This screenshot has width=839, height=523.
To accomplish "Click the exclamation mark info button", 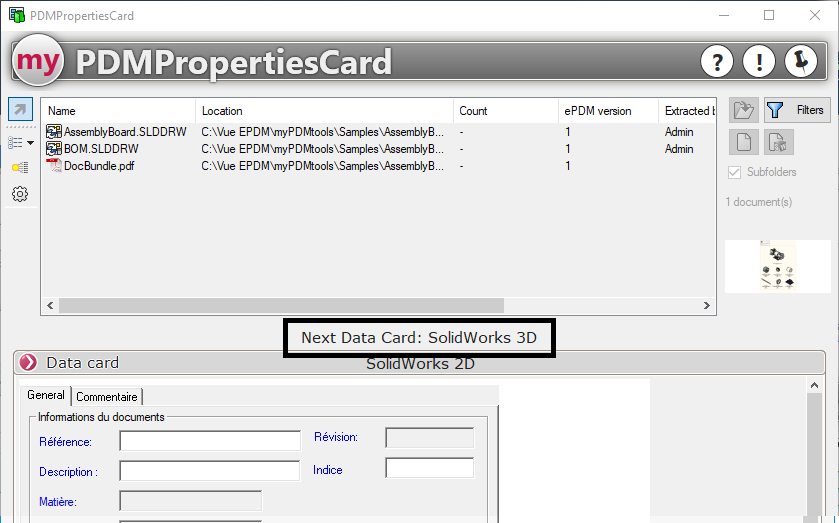I will (759, 62).
